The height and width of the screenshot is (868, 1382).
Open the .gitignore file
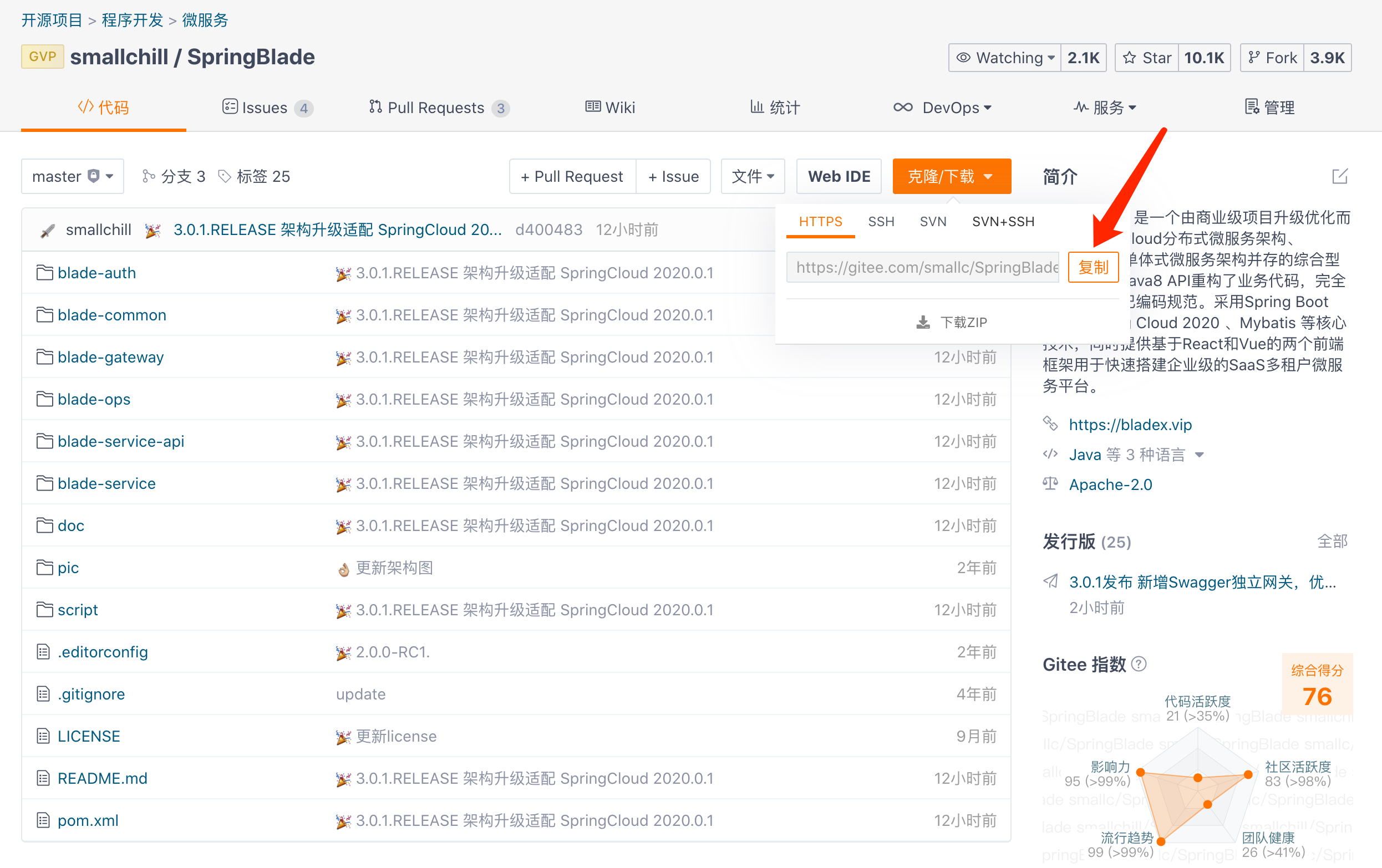pyautogui.click(x=92, y=694)
